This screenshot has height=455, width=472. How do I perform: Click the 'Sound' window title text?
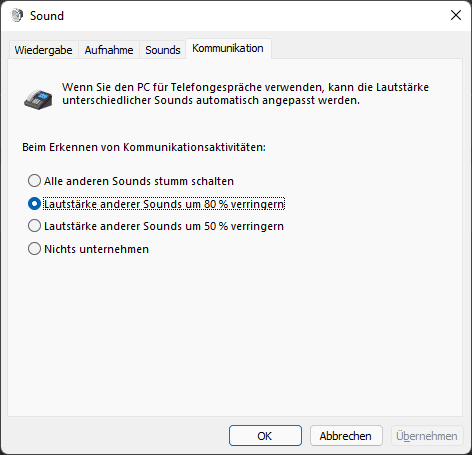47,16
